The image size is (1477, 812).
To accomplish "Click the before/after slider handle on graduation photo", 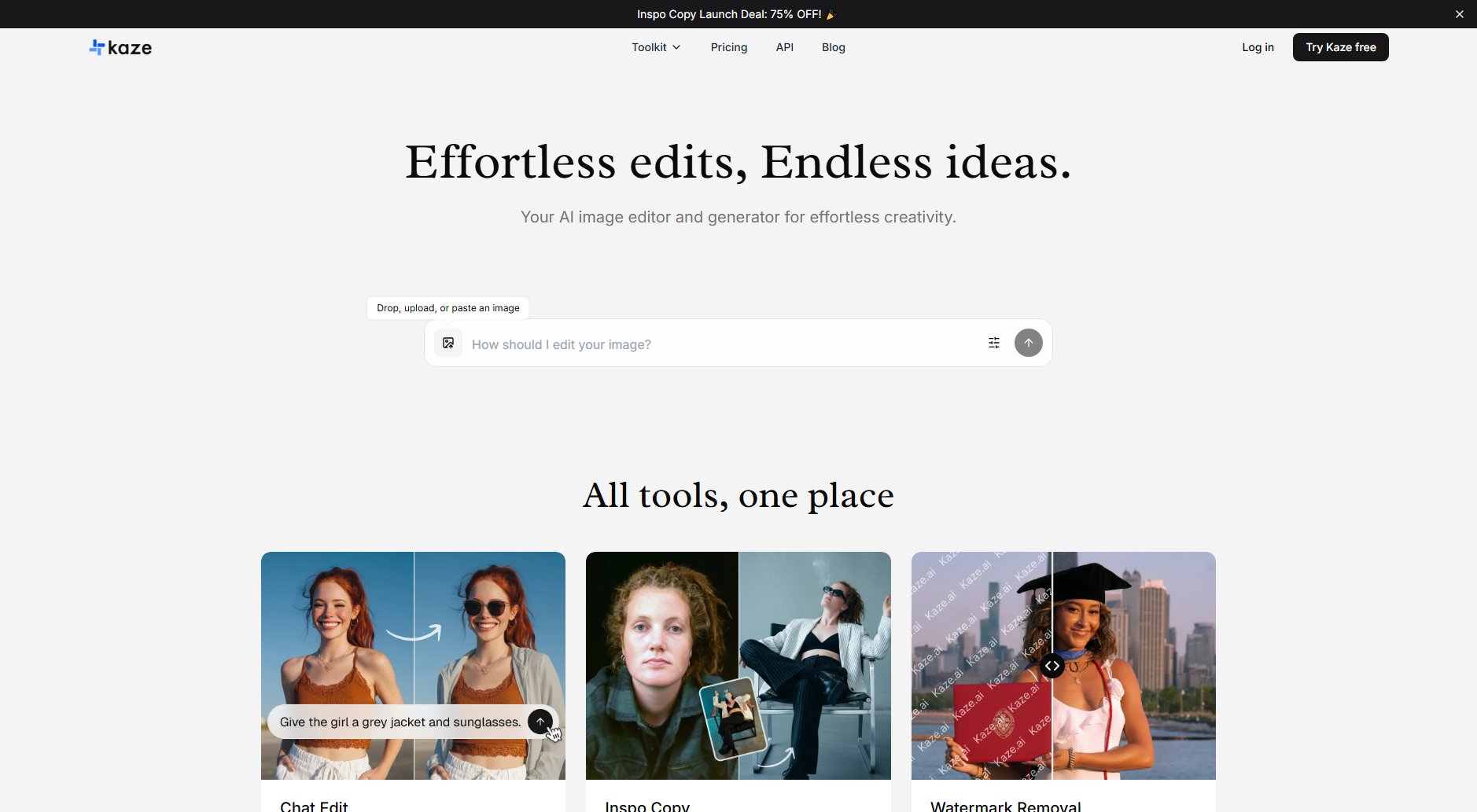I will point(1052,666).
